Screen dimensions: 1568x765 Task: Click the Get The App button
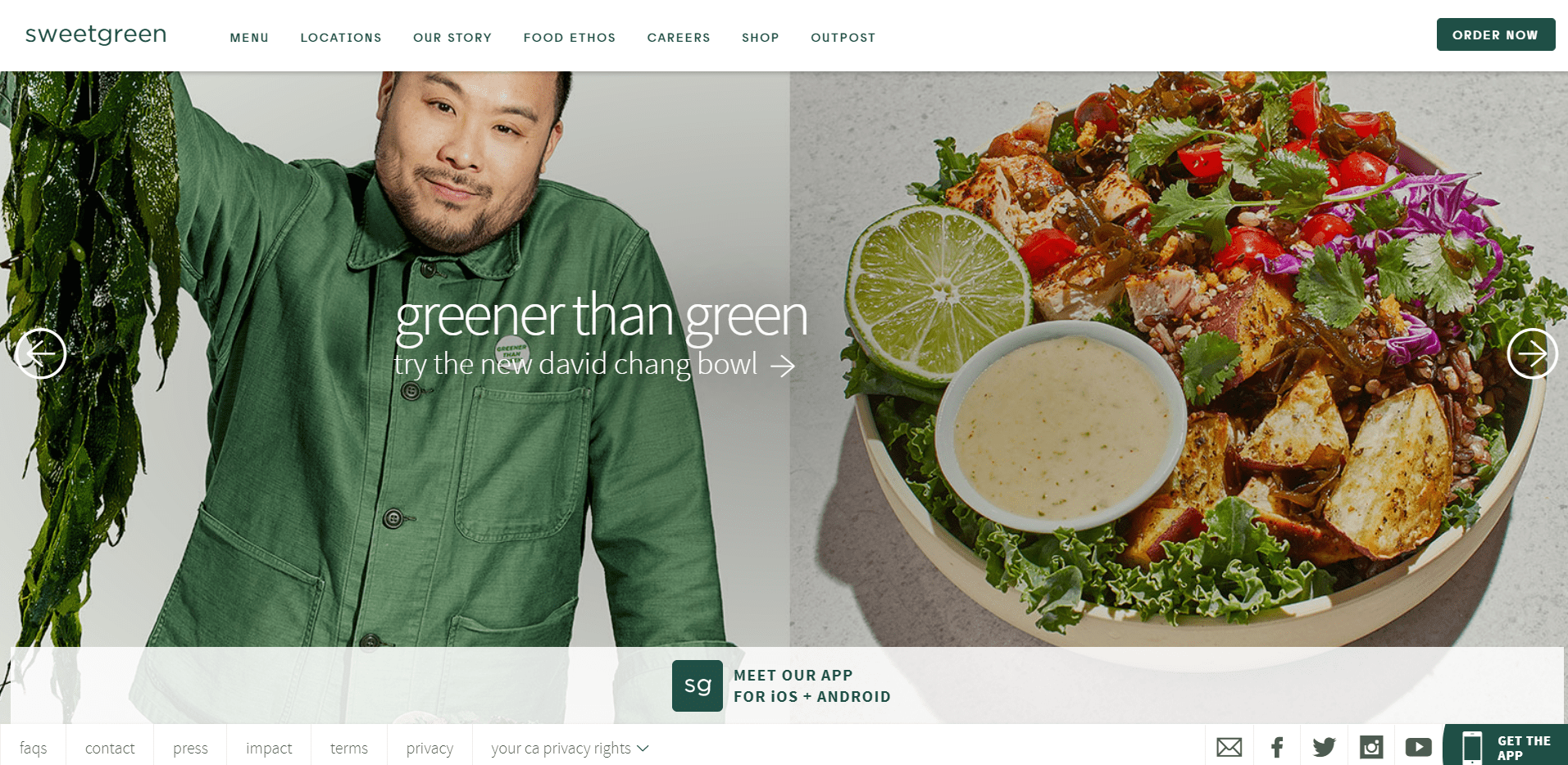coord(1506,746)
